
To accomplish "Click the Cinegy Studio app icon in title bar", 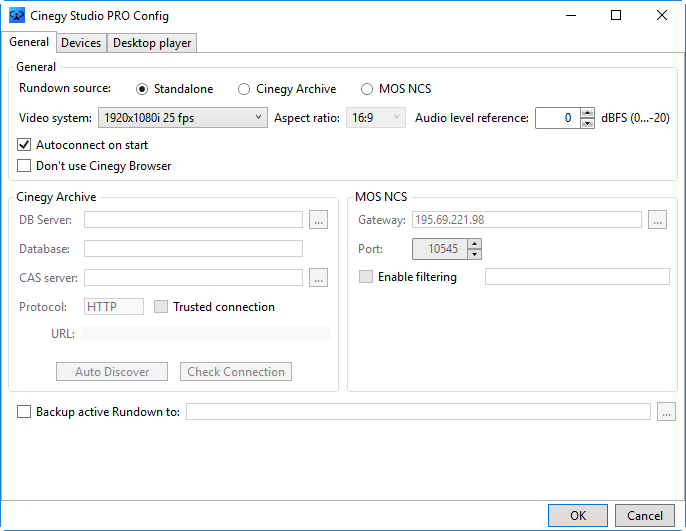I will tap(17, 16).
